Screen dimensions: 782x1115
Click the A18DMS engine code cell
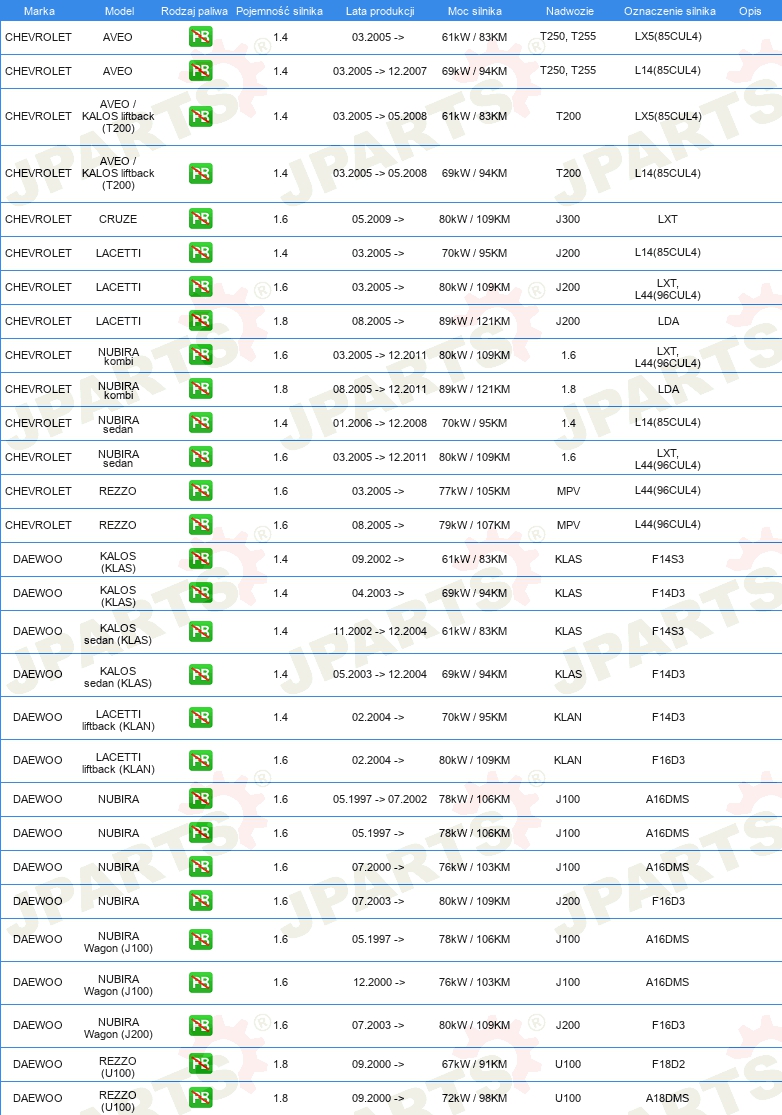tap(668, 1099)
